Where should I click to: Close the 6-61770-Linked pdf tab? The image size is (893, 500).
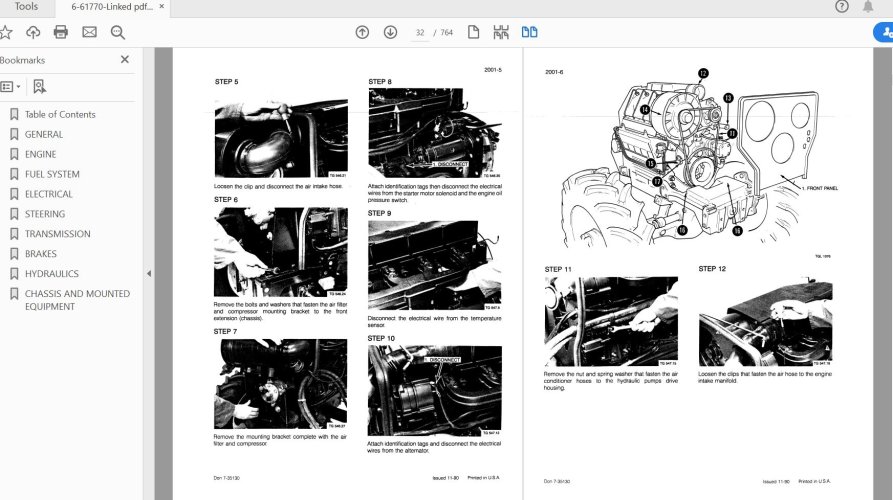(162, 7)
